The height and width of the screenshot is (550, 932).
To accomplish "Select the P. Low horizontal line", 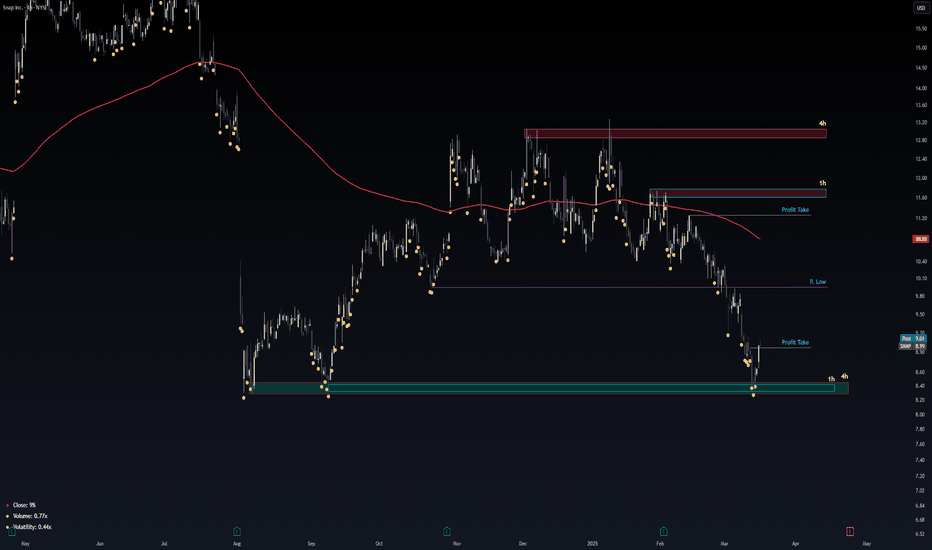I will point(630,288).
